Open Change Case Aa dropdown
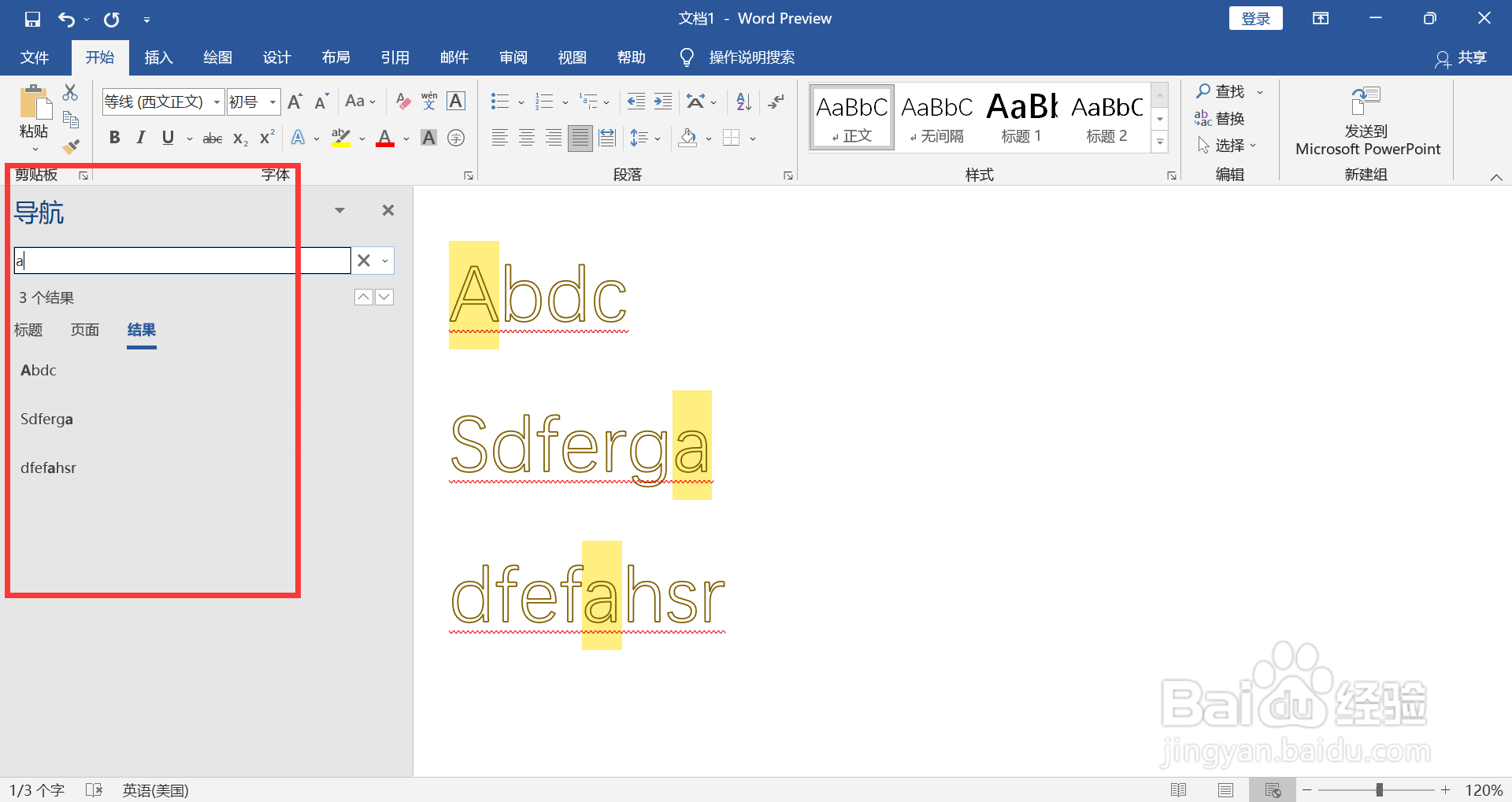This screenshot has height=802, width=1512. [x=361, y=102]
